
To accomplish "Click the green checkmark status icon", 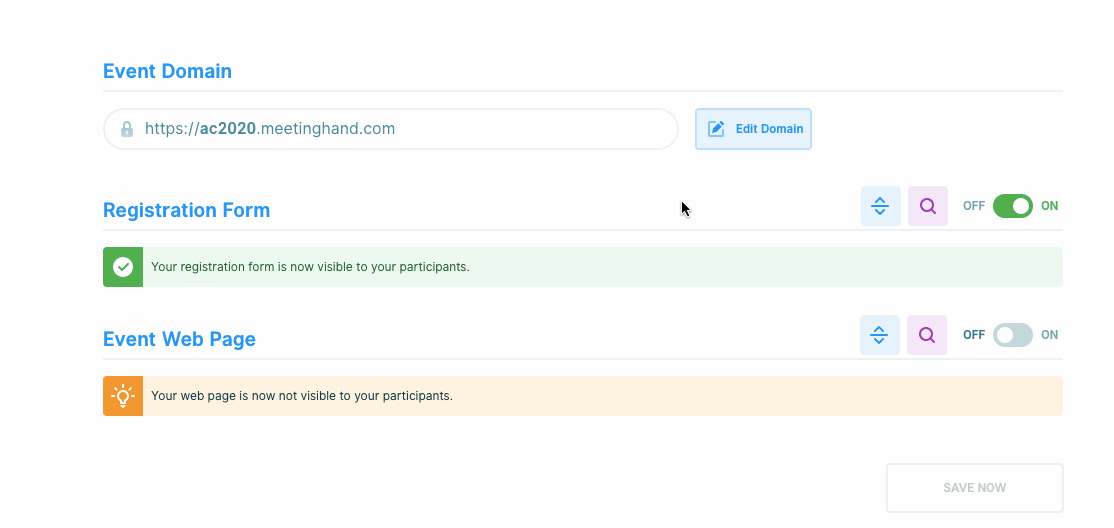I will [x=123, y=267].
